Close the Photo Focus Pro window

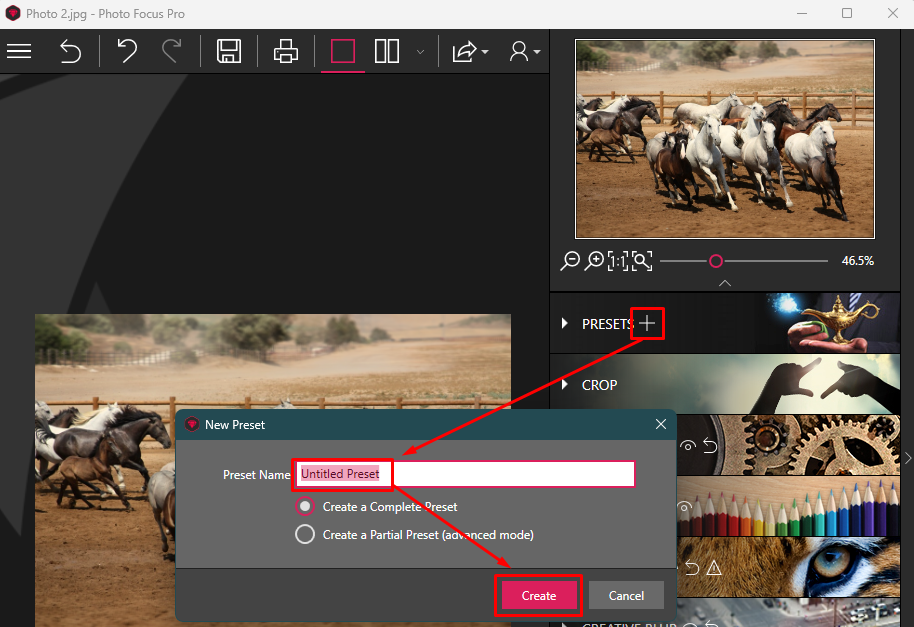click(892, 13)
